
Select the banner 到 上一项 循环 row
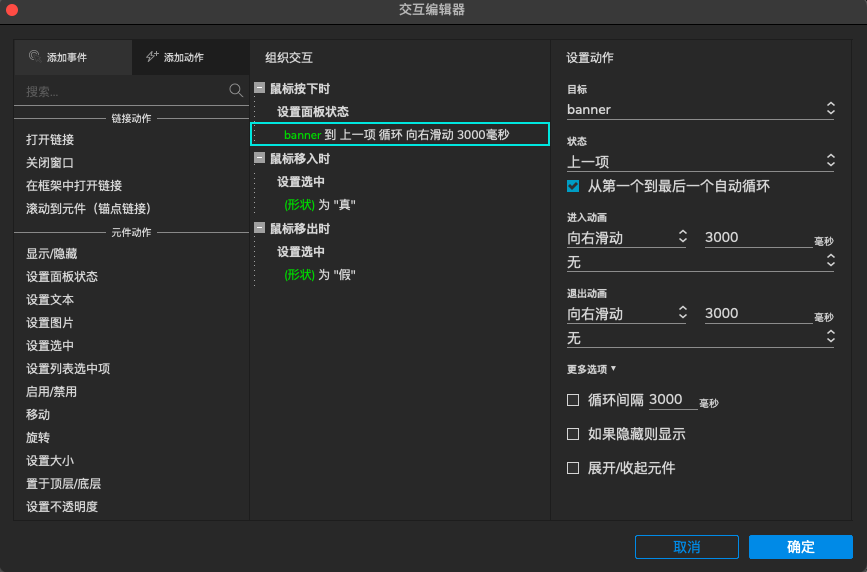400,134
